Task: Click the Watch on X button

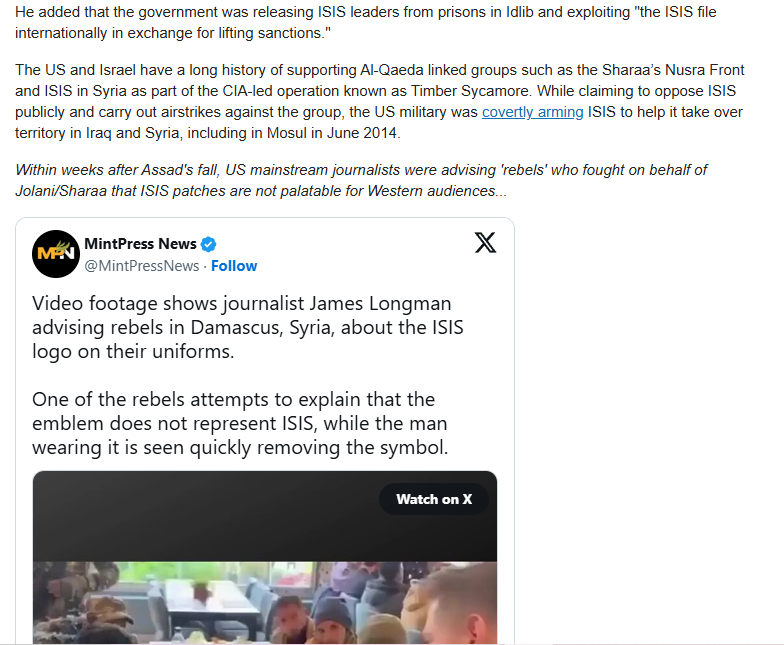Action: pos(434,499)
